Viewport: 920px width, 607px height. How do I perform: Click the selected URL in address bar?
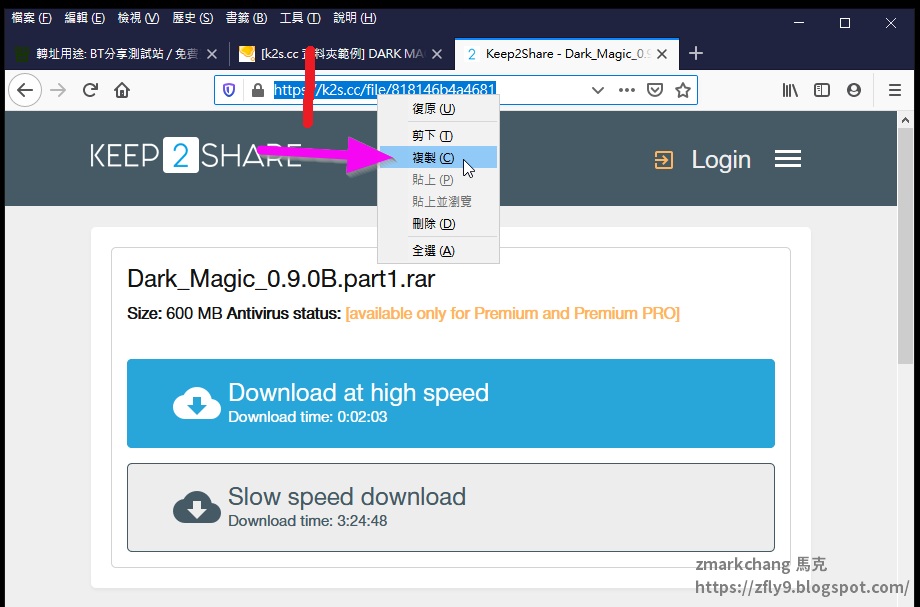click(x=385, y=90)
